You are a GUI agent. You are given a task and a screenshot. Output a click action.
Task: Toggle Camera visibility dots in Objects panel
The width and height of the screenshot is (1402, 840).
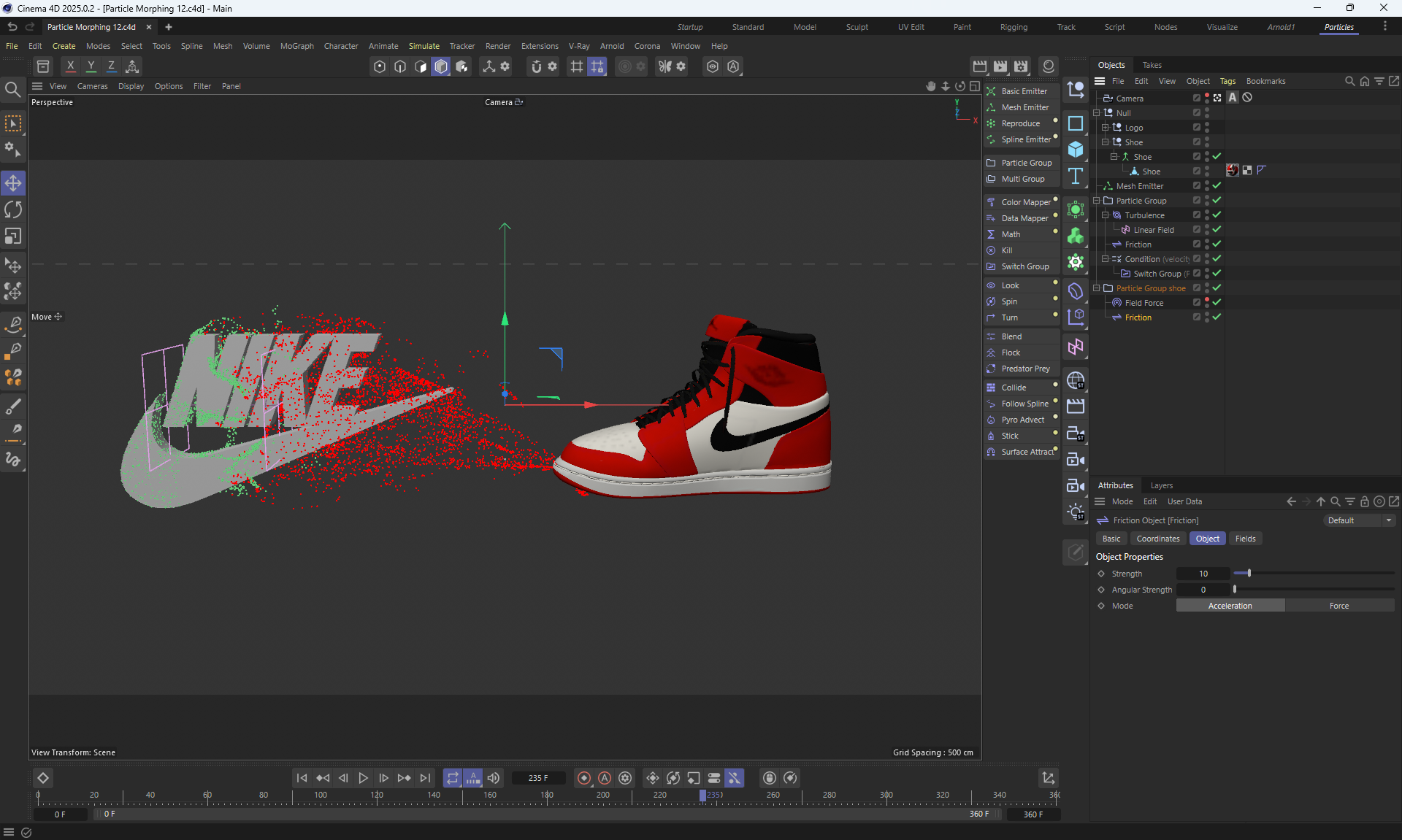click(x=1207, y=99)
